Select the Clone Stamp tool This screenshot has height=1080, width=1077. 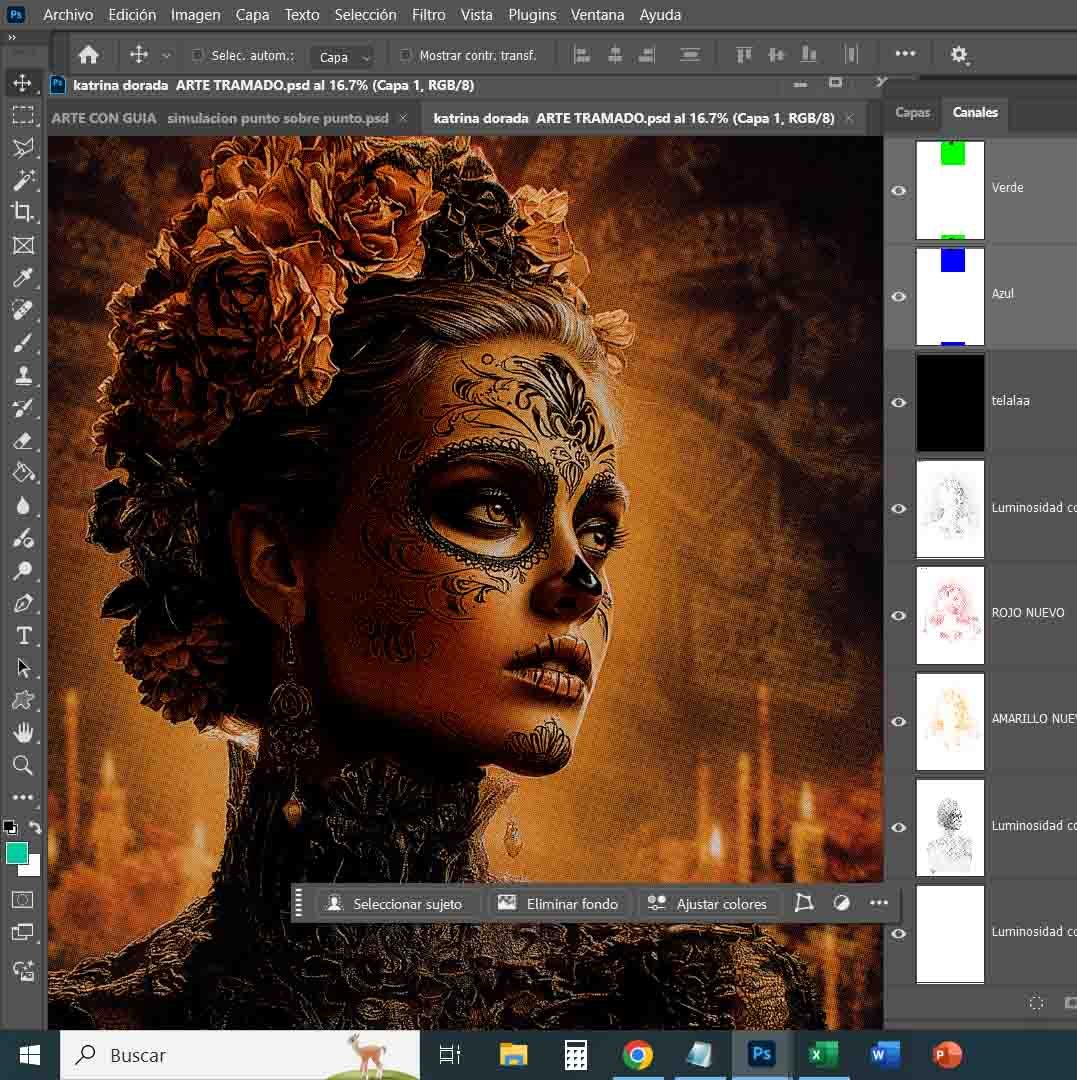(22, 376)
